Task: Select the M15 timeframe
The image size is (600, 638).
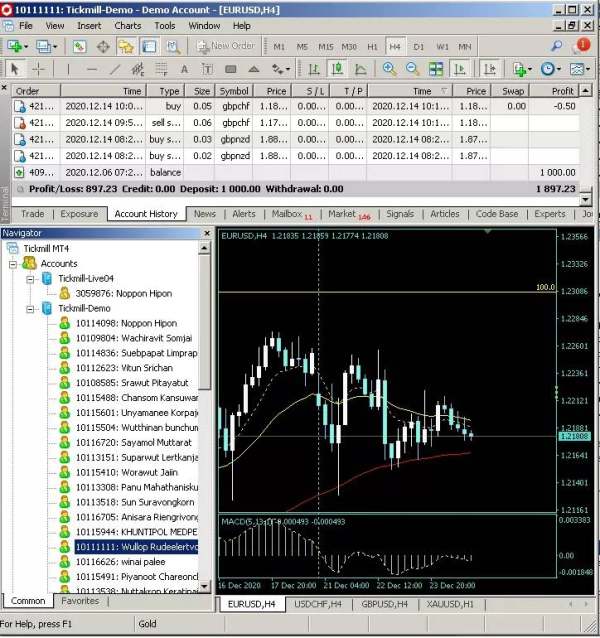Action: pyautogui.click(x=325, y=47)
